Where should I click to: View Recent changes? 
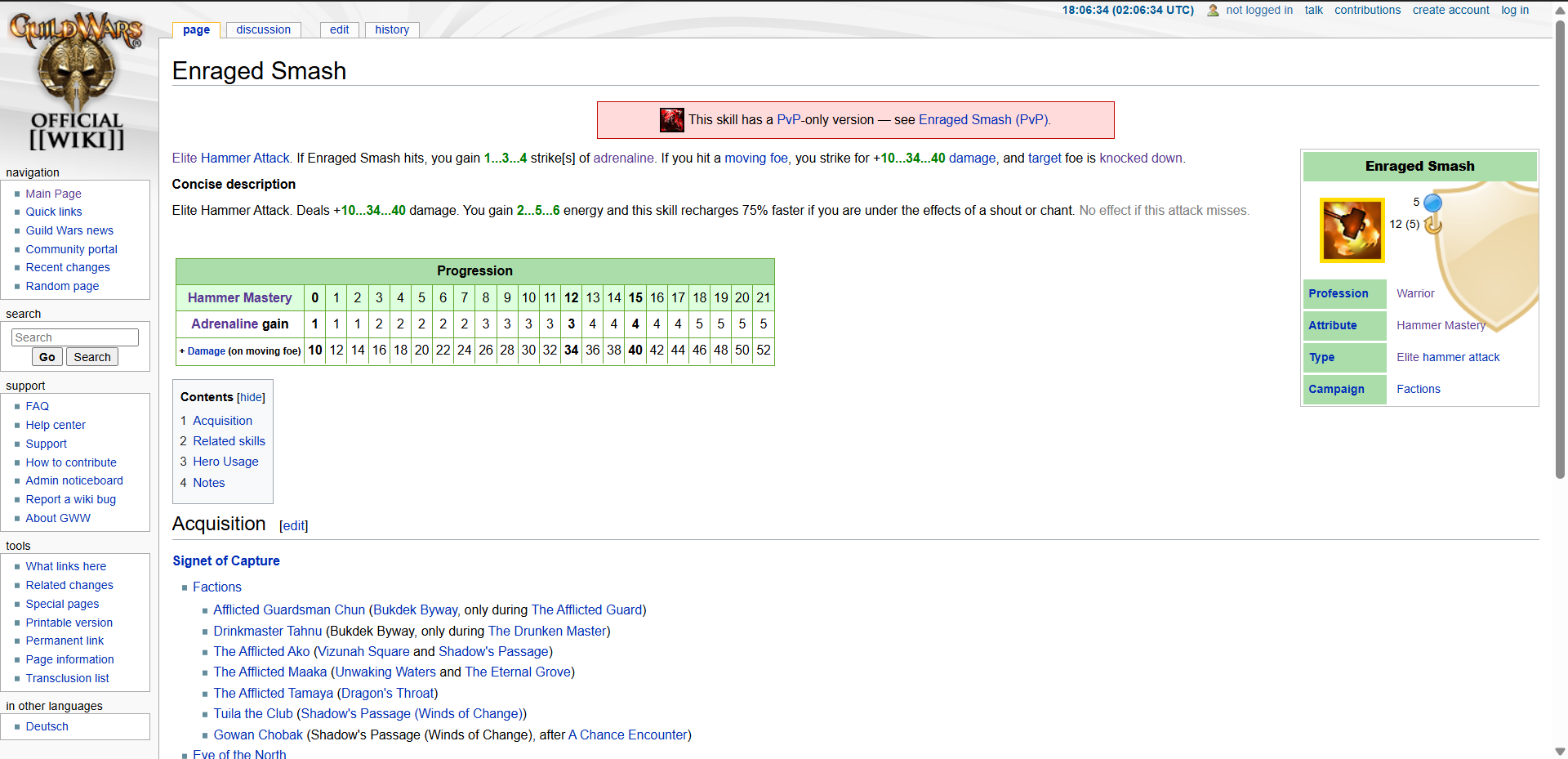pos(68,267)
